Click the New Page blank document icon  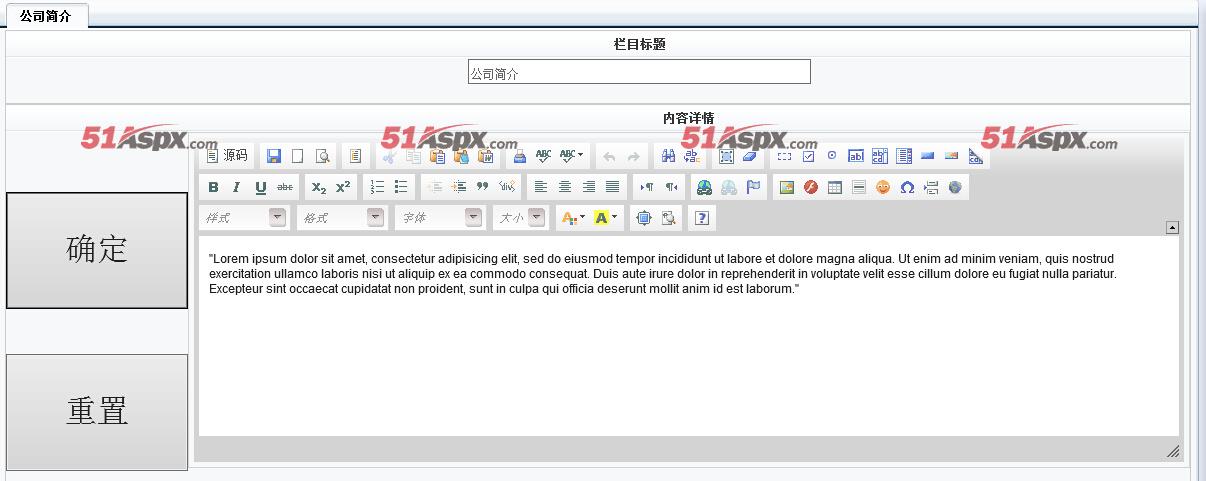297,156
